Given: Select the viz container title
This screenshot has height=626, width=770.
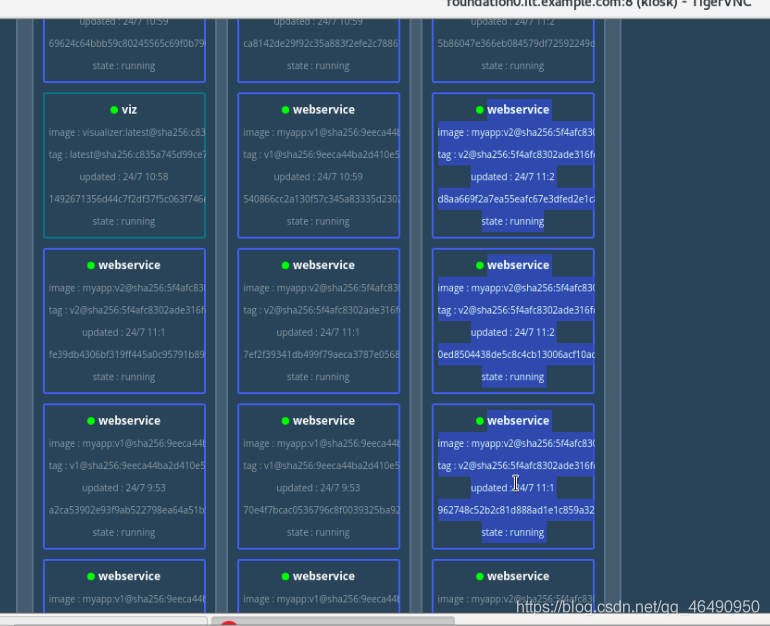Looking at the screenshot, I should [x=129, y=109].
